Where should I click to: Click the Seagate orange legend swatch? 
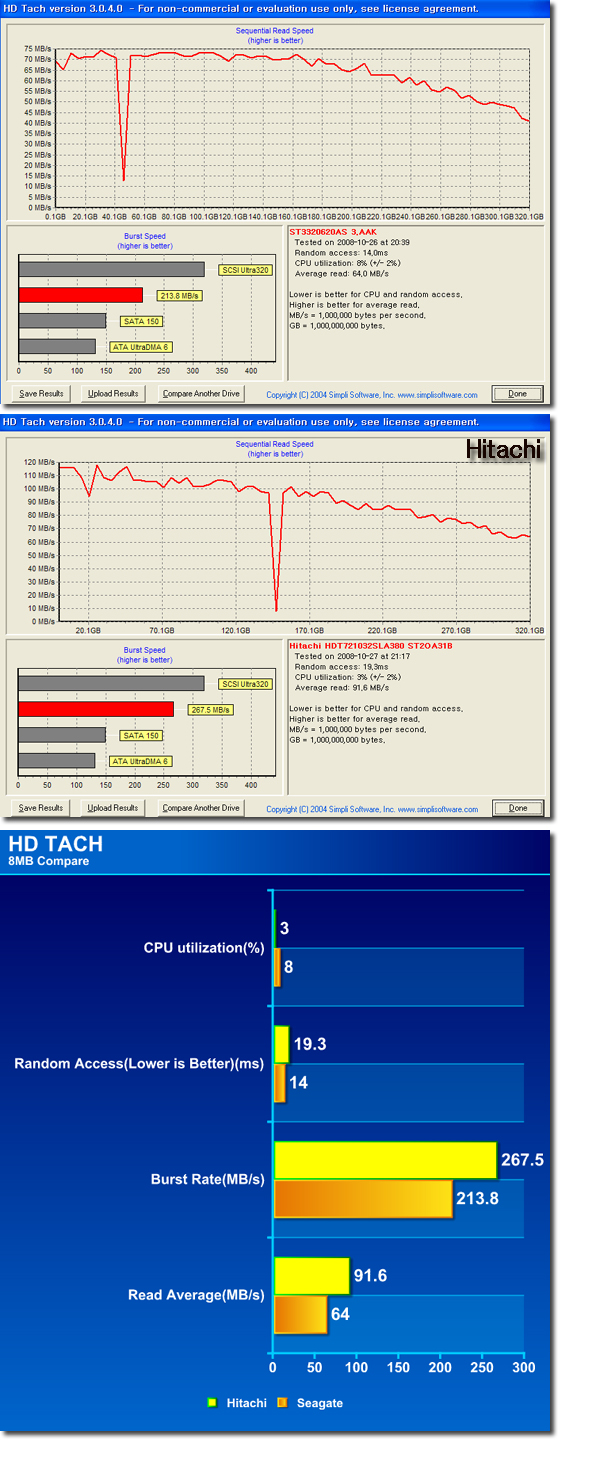pos(282,1403)
